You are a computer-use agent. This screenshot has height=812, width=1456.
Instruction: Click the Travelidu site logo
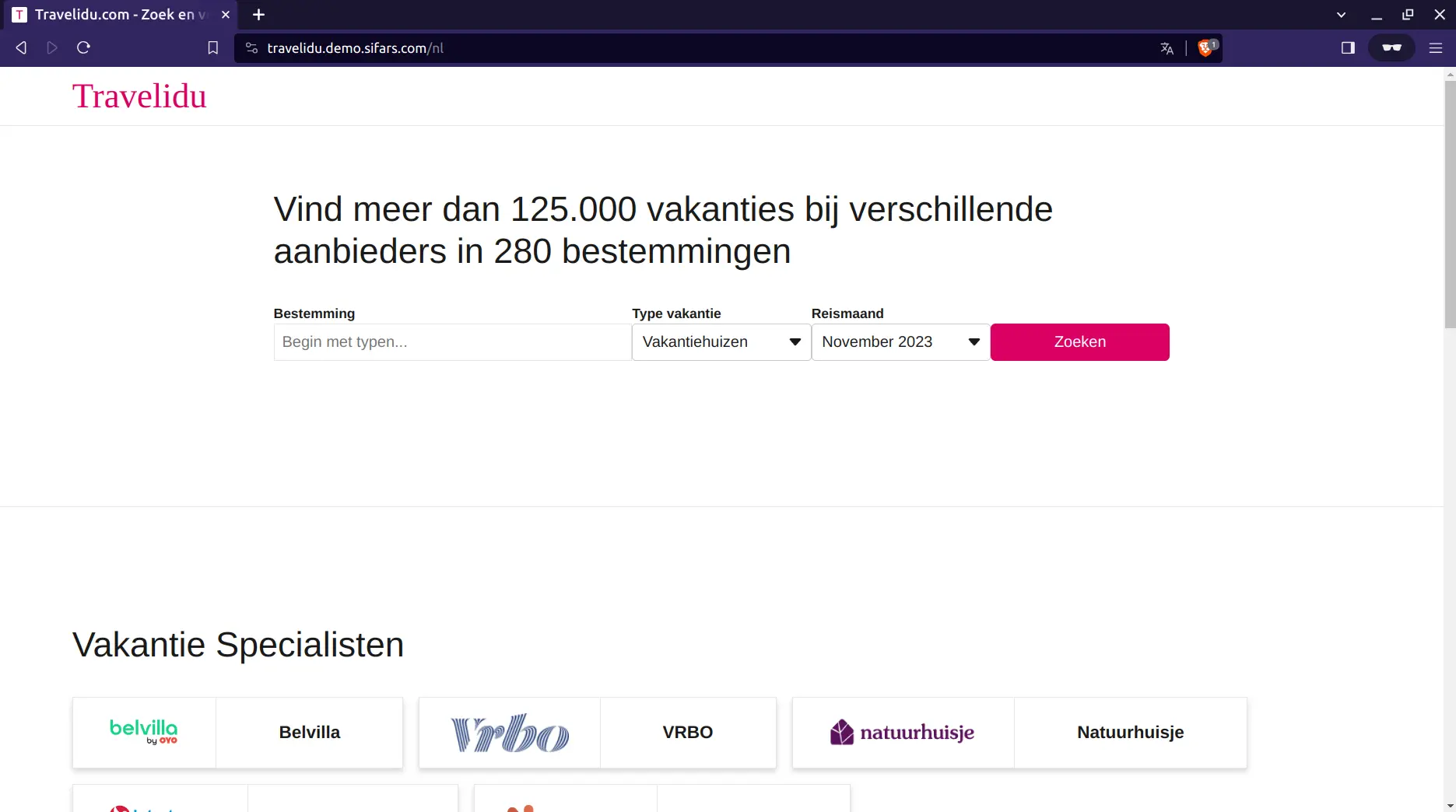click(139, 96)
